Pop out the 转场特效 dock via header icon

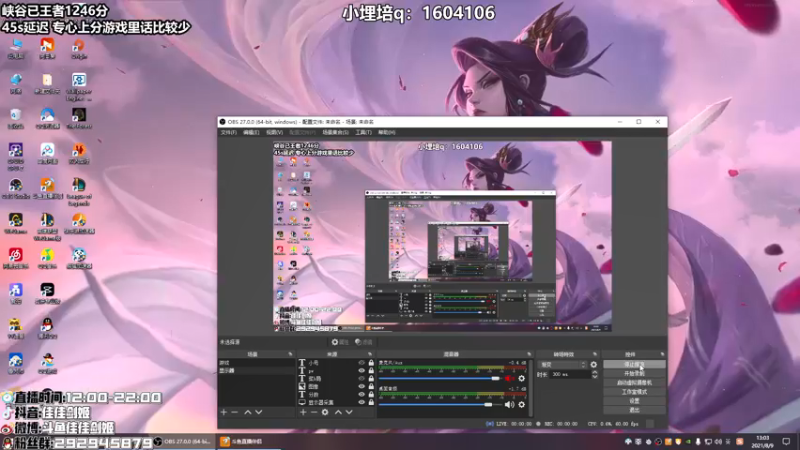[x=595, y=354]
